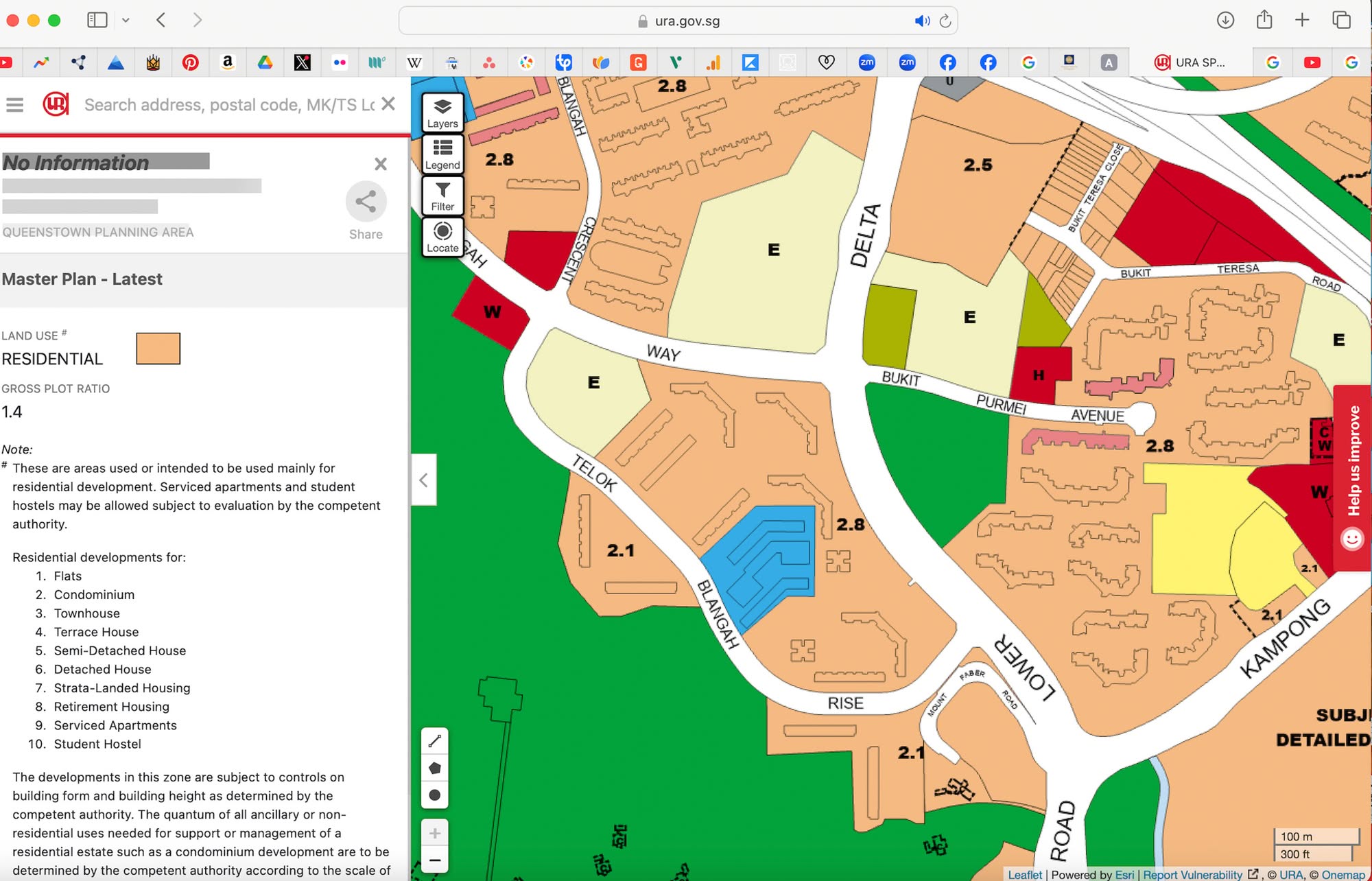
Task: Click the 'RESIDENTIAL' land use text
Action: coord(52,359)
